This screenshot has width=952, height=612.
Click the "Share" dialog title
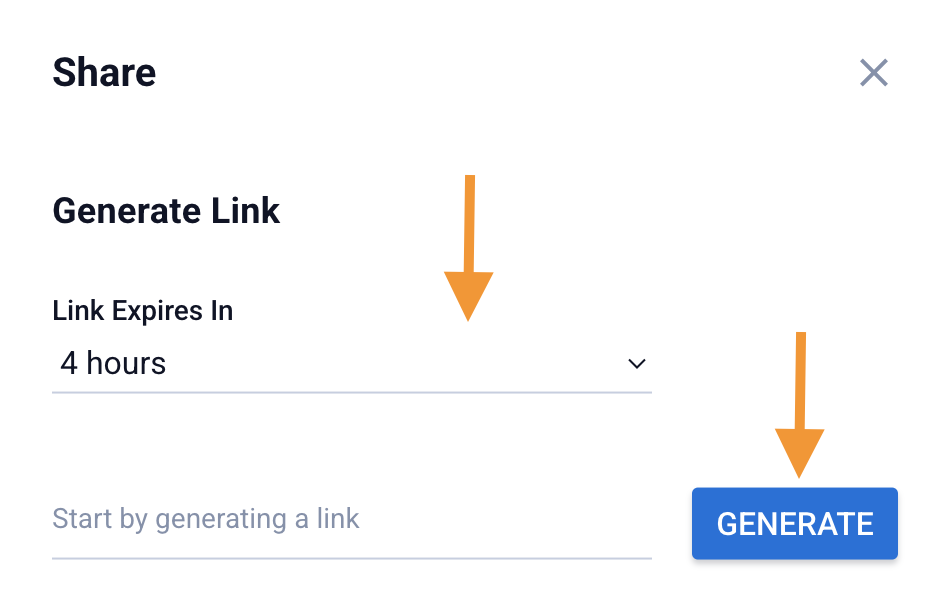(104, 73)
